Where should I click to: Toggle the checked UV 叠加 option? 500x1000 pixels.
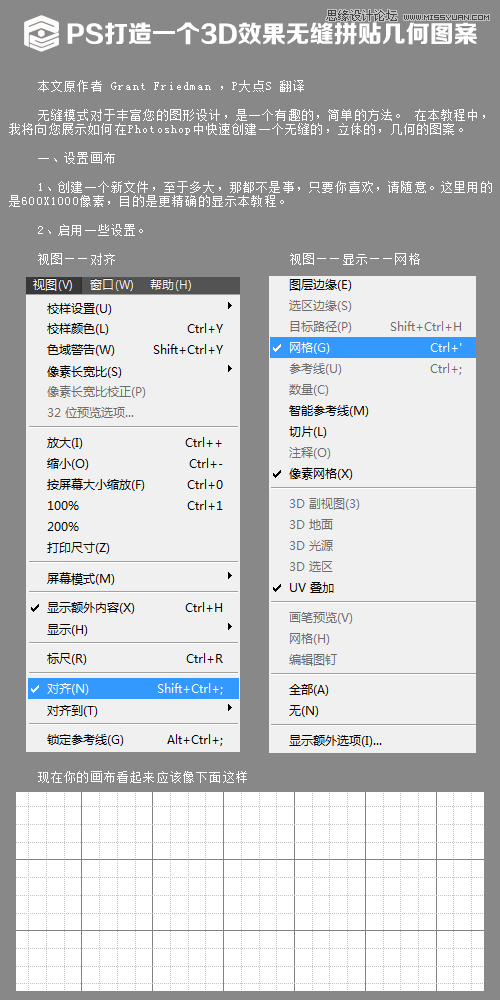(x=372, y=587)
